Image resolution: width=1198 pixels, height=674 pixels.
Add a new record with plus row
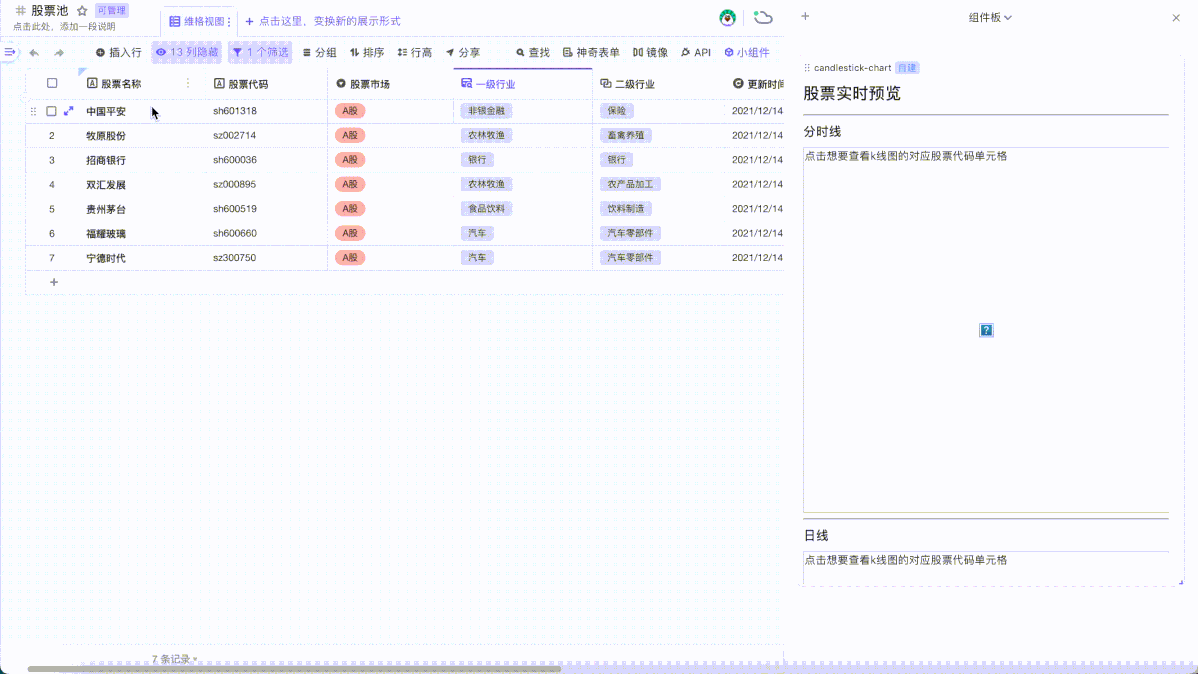(x=53, y=282)
